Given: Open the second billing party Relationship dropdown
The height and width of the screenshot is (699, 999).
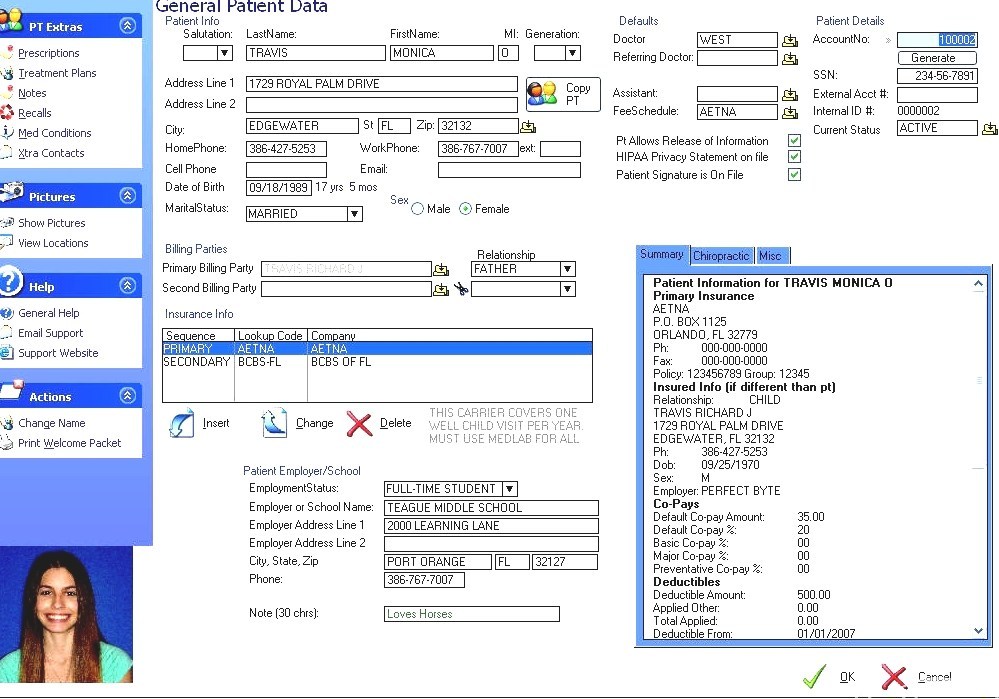Looking at the screenshot, I should click(568, 289).
